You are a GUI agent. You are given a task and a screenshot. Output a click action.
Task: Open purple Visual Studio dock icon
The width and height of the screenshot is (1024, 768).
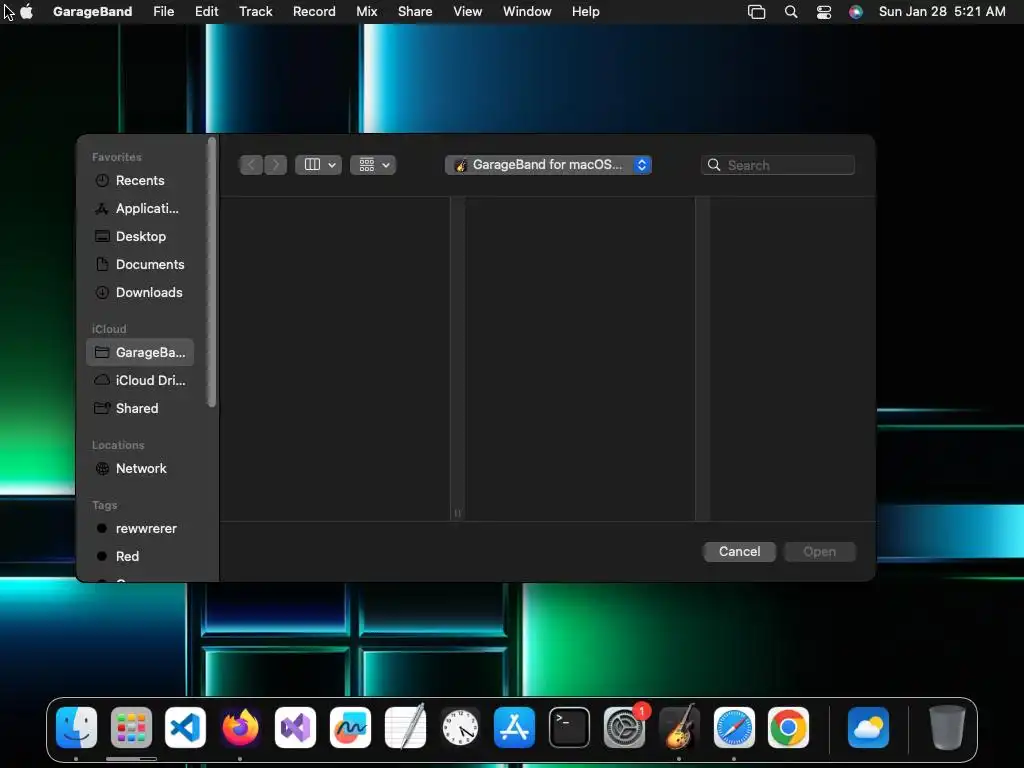pyautogui.click(x=295, y=727)
